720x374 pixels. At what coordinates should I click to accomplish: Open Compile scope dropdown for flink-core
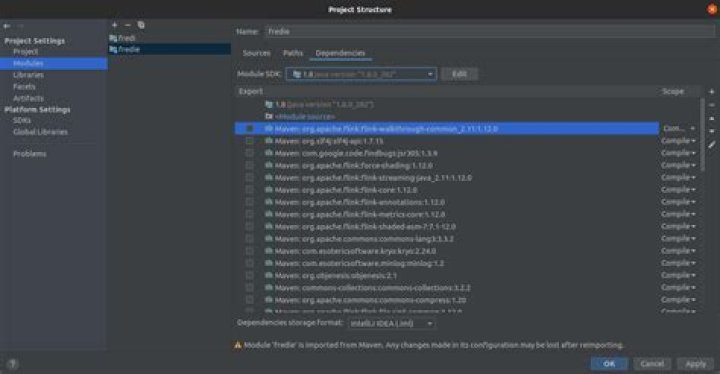pos(679,190)
